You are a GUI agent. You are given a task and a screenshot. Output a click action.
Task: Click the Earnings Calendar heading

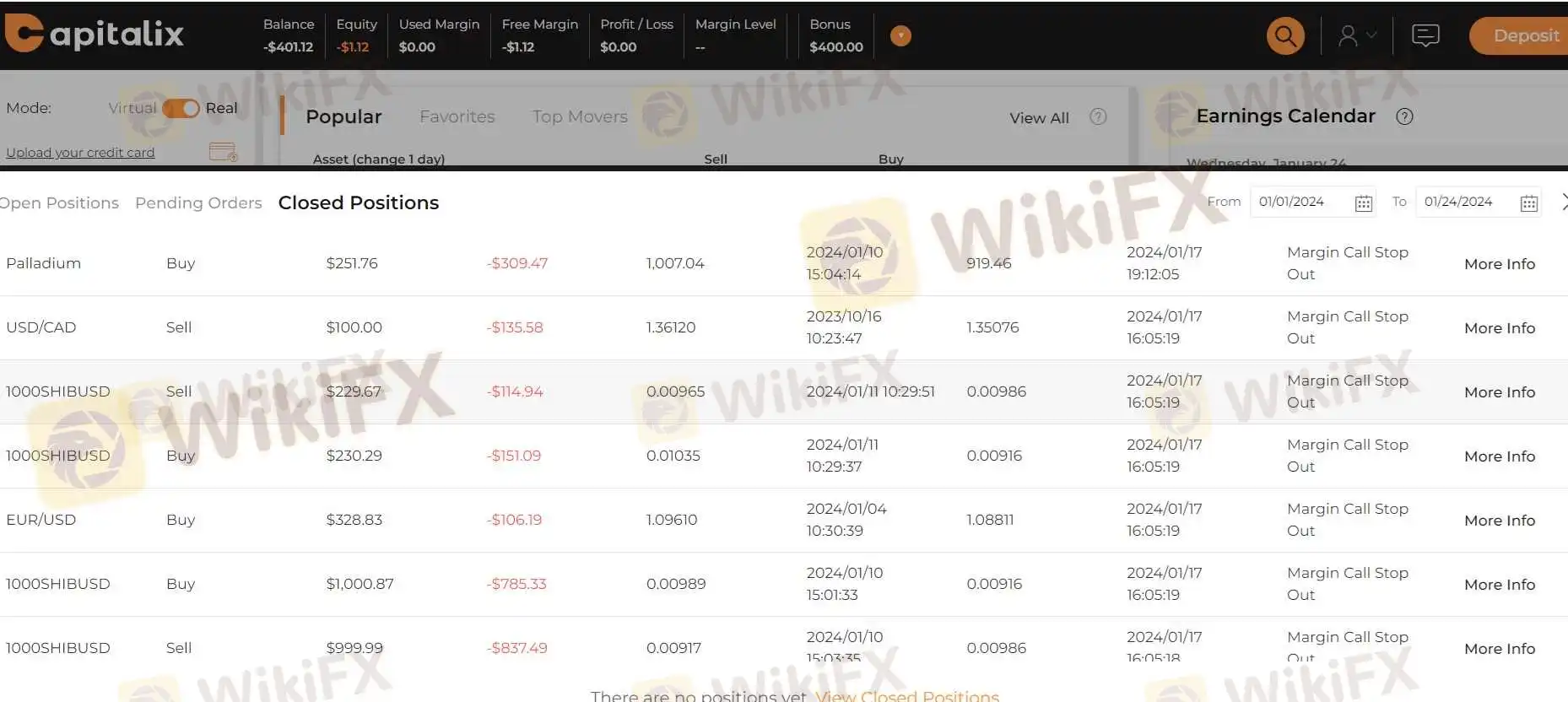[x=1285, y=116]
